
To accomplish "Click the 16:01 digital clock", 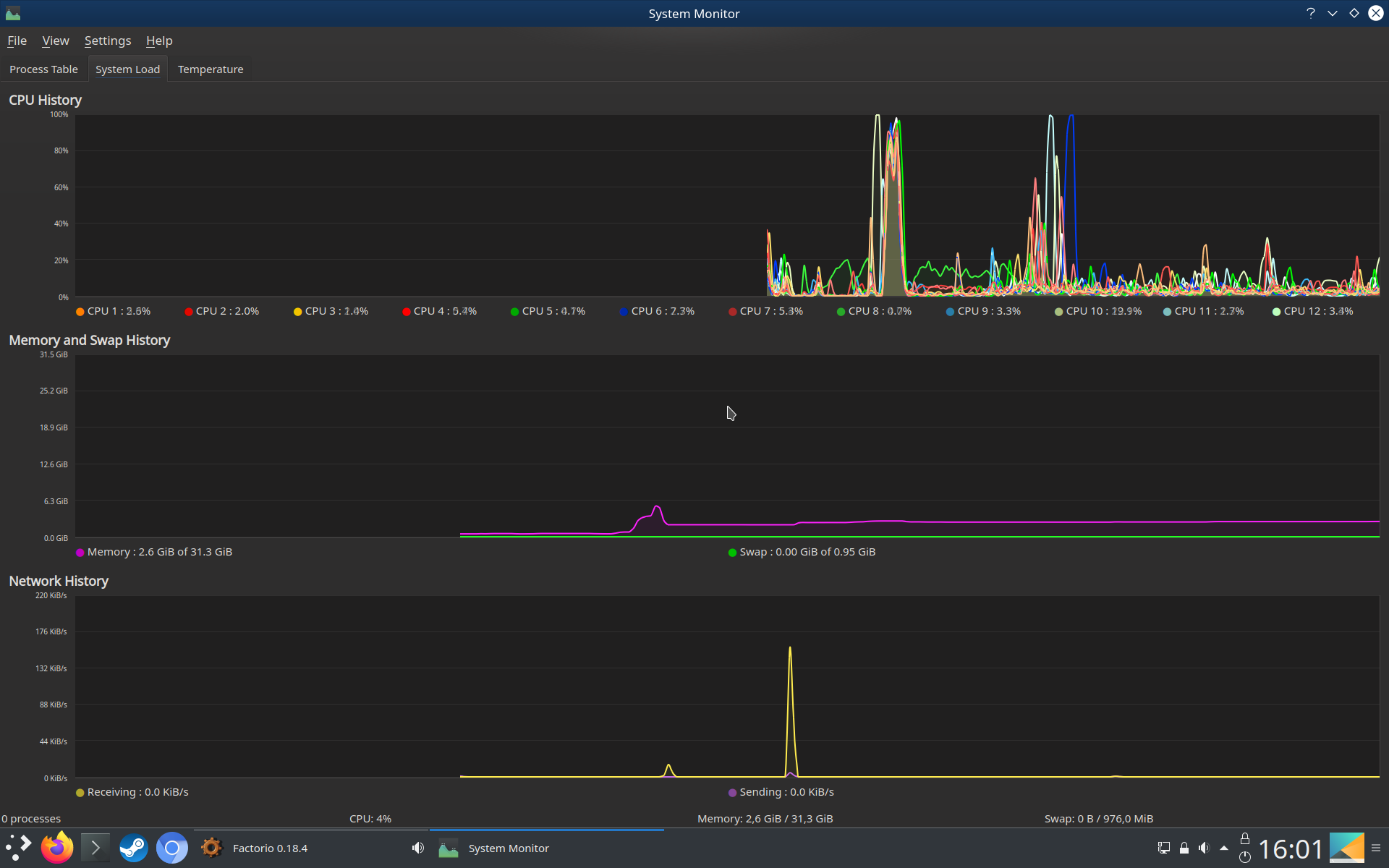I will [x=1291, y=848].
